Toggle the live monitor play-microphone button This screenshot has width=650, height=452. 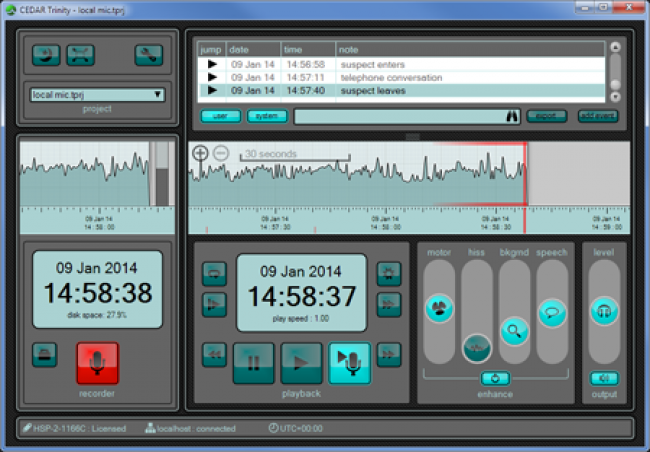[349, 363]
